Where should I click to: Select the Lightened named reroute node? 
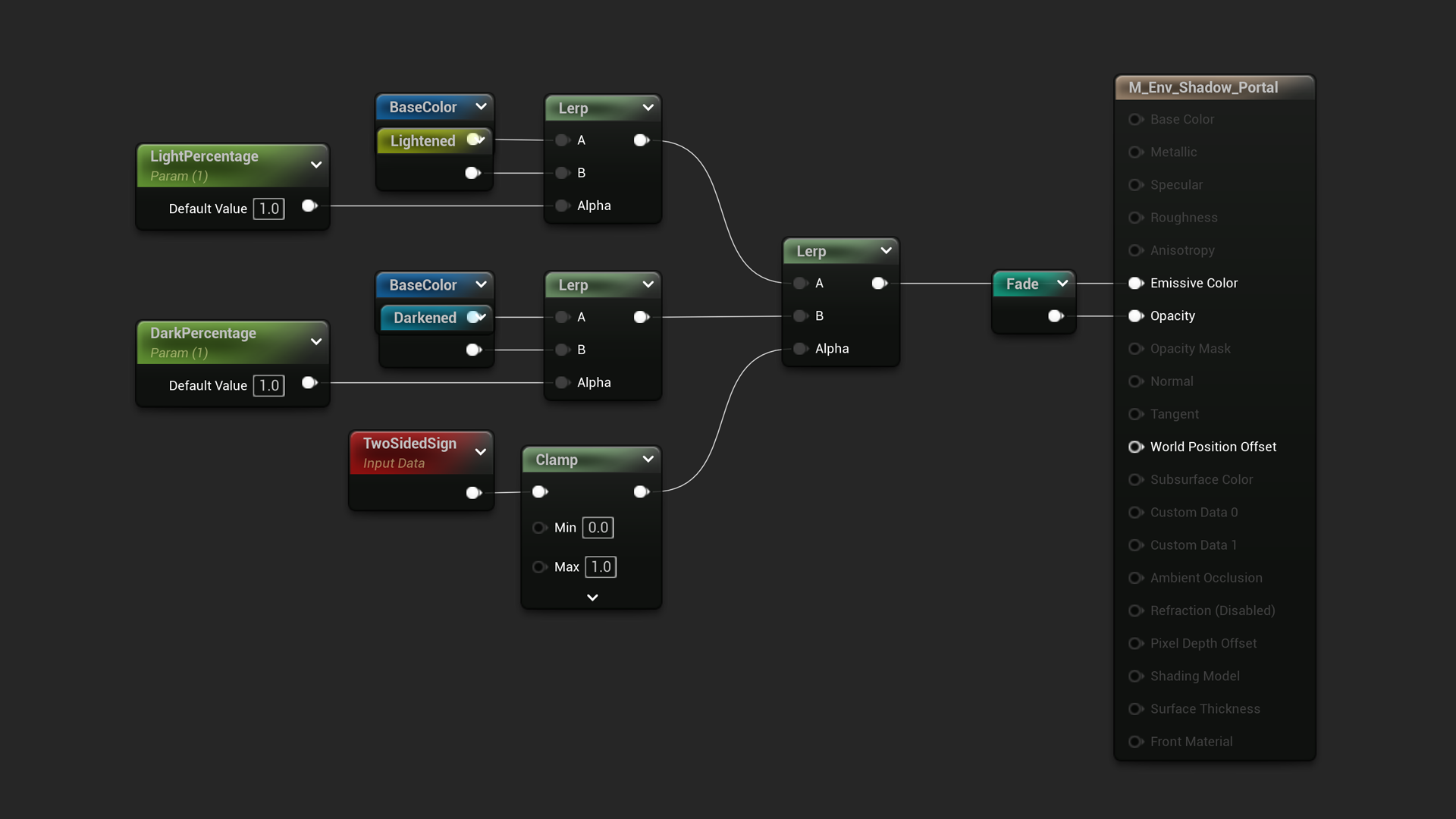point(422,141)
